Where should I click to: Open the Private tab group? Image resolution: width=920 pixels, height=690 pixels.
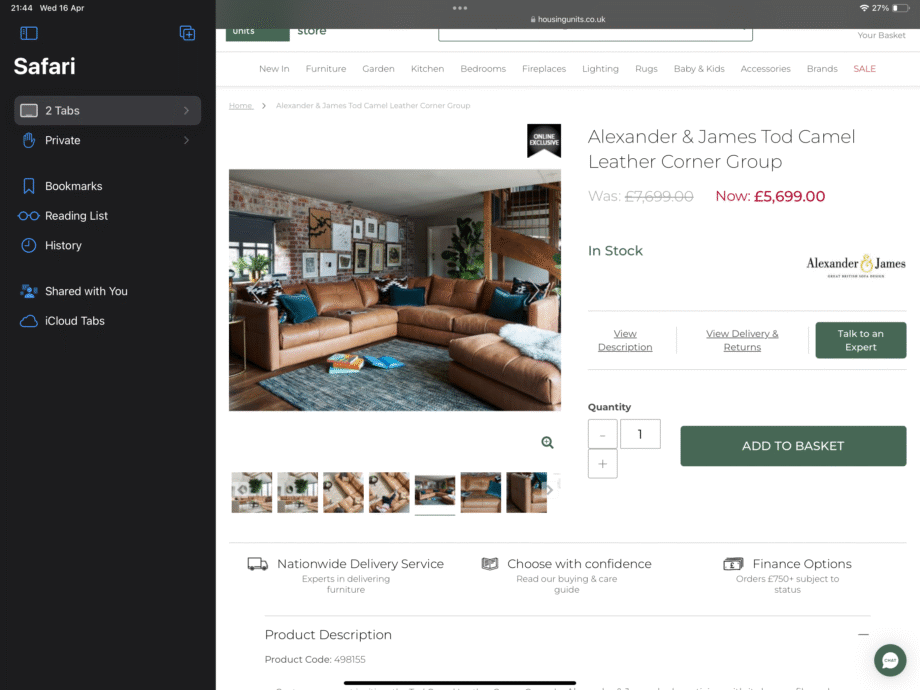tap(107, 140)
